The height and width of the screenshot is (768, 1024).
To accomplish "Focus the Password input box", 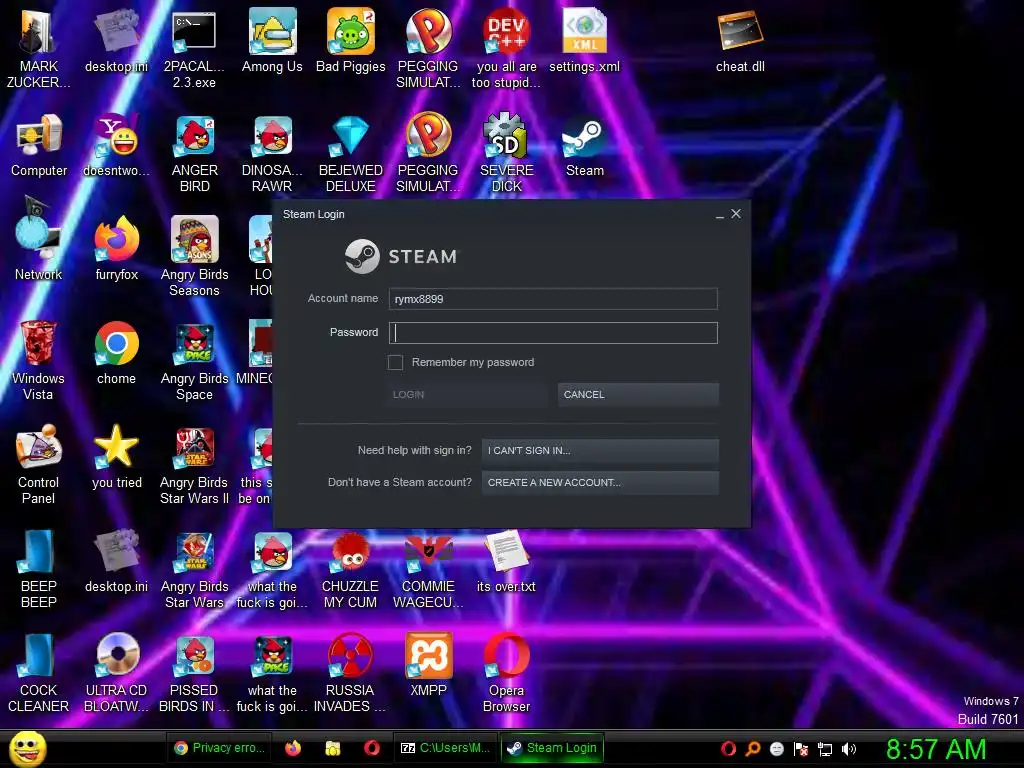I will point(553,333).
